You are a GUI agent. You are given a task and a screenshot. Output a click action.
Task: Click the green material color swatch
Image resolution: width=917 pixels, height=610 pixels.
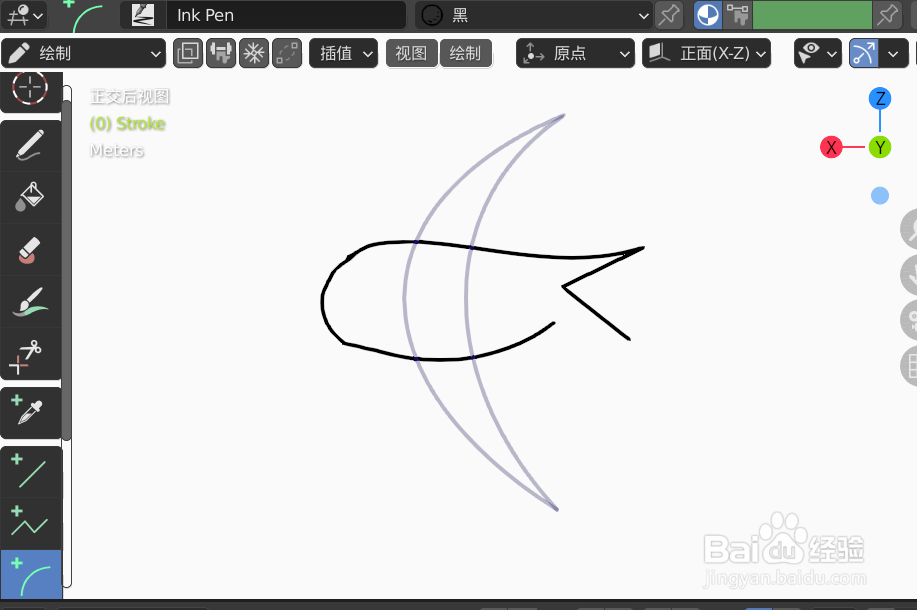(x=812, y=15)
